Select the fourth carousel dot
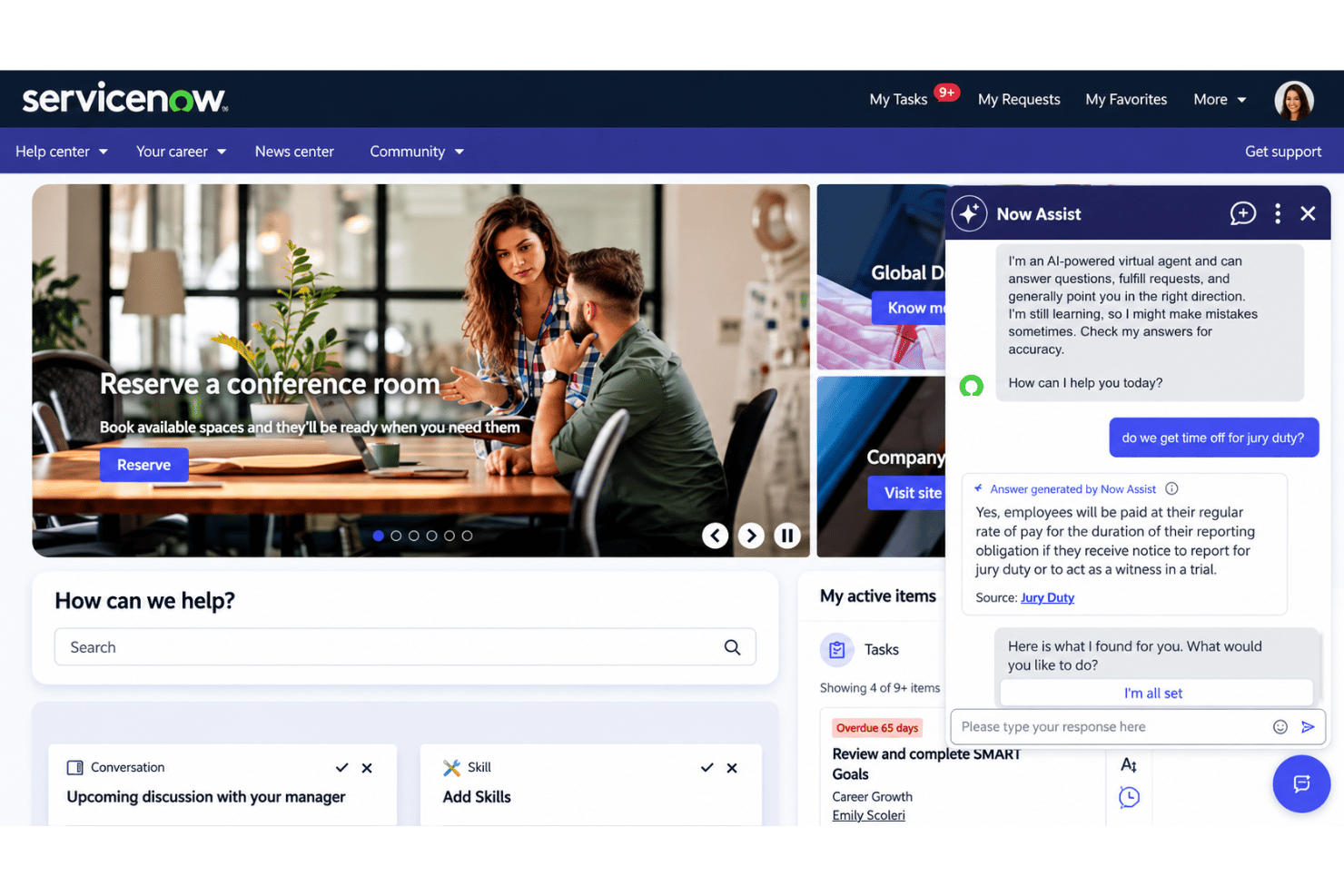This screenshot has height=896, width=1344. click(431, 536)
